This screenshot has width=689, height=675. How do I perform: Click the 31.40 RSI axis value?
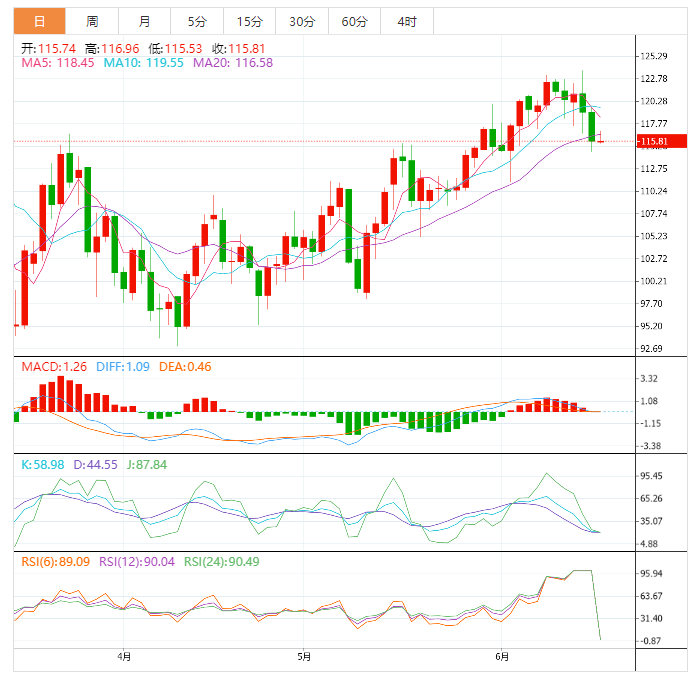pos(651,618)
